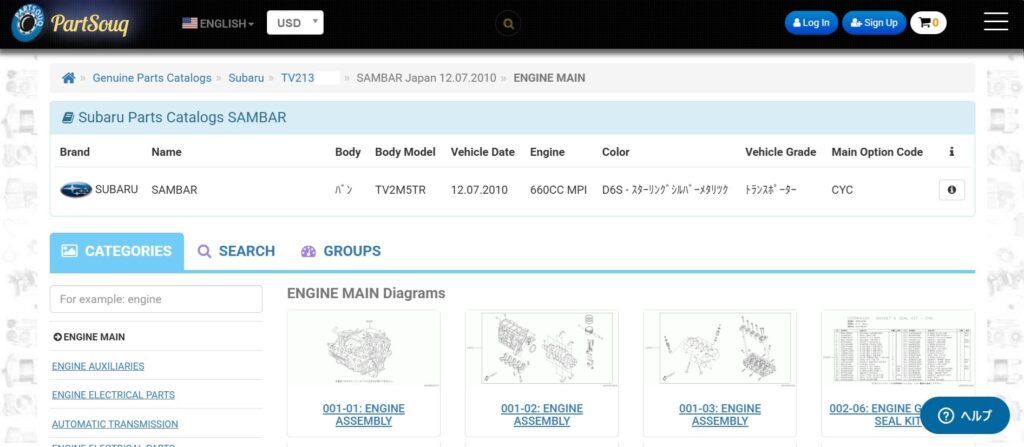Open the 001-01 engine assembly diagram thumbnail
This screenshot has height=447, width=1024.
pos(363,349)
